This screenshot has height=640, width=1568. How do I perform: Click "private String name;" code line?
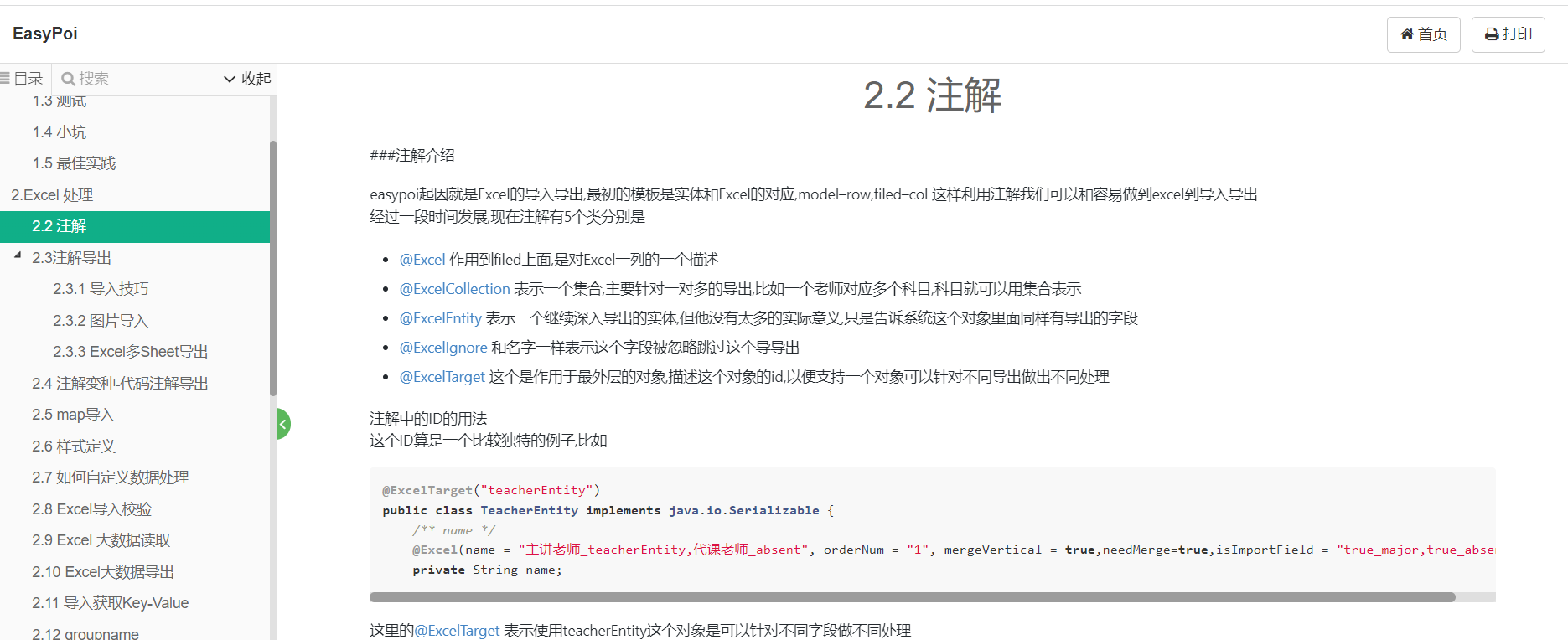[x=488, y=570]
